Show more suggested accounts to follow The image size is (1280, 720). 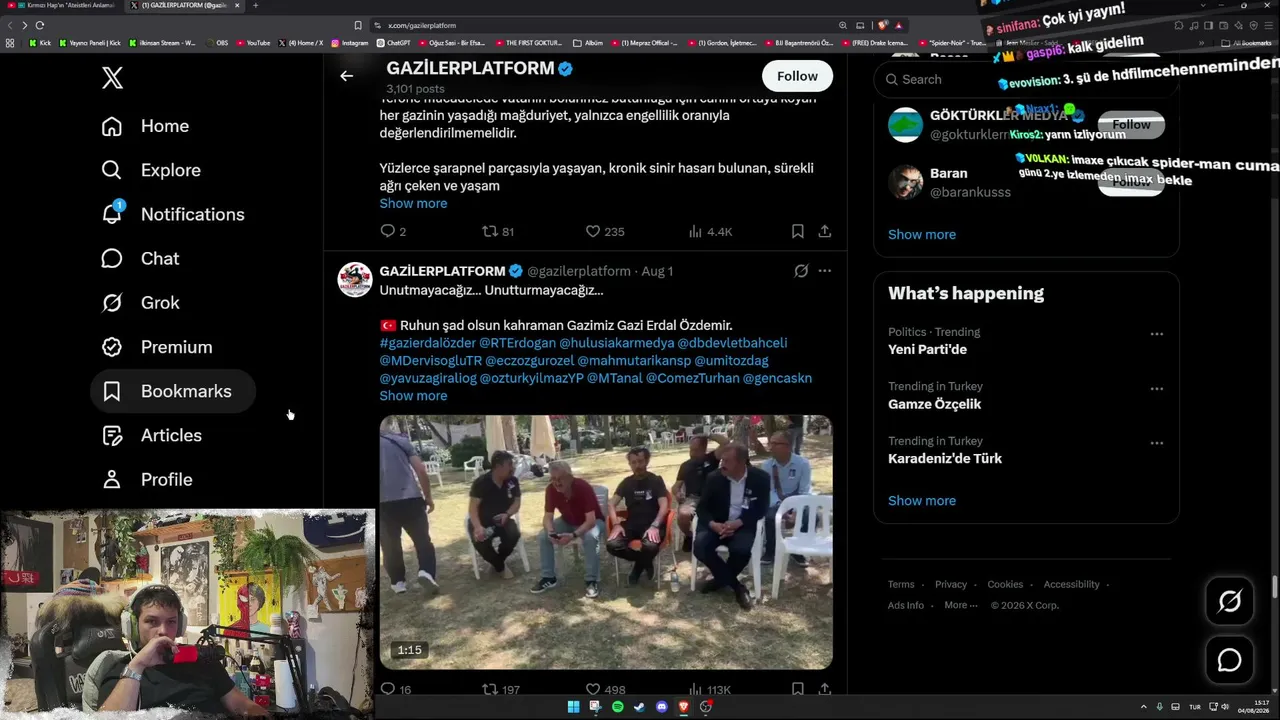coord(922,234)
